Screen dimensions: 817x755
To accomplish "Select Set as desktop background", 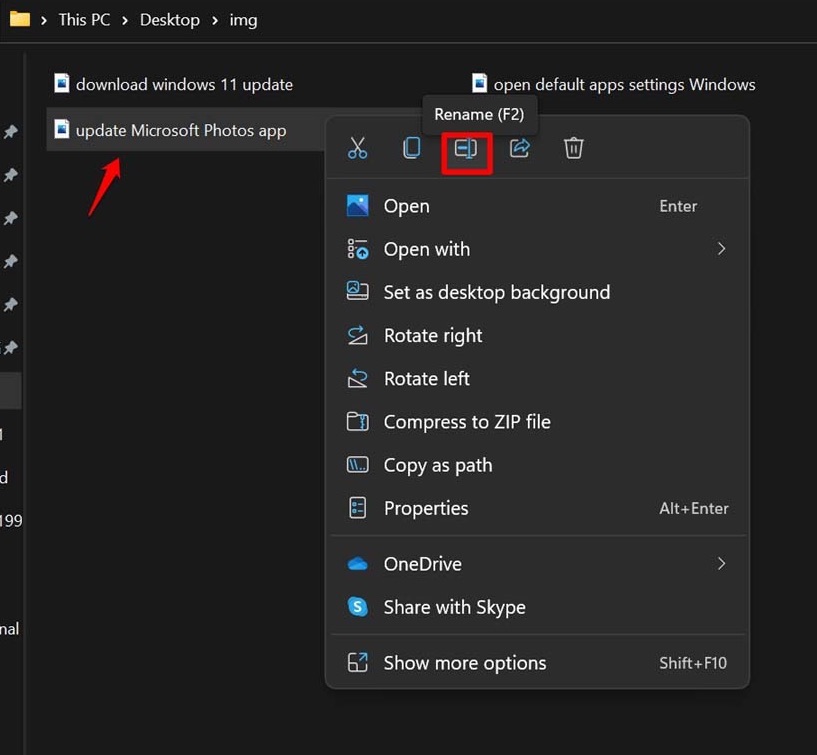I will point(496,292).
